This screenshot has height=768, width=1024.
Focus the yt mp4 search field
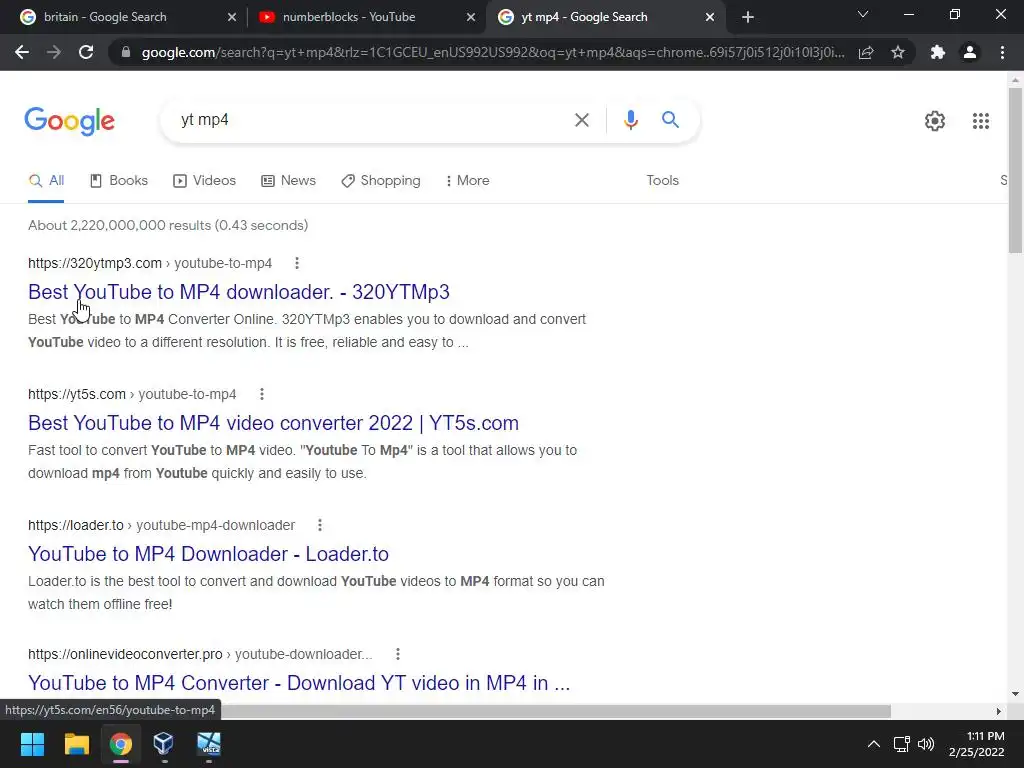372,120
